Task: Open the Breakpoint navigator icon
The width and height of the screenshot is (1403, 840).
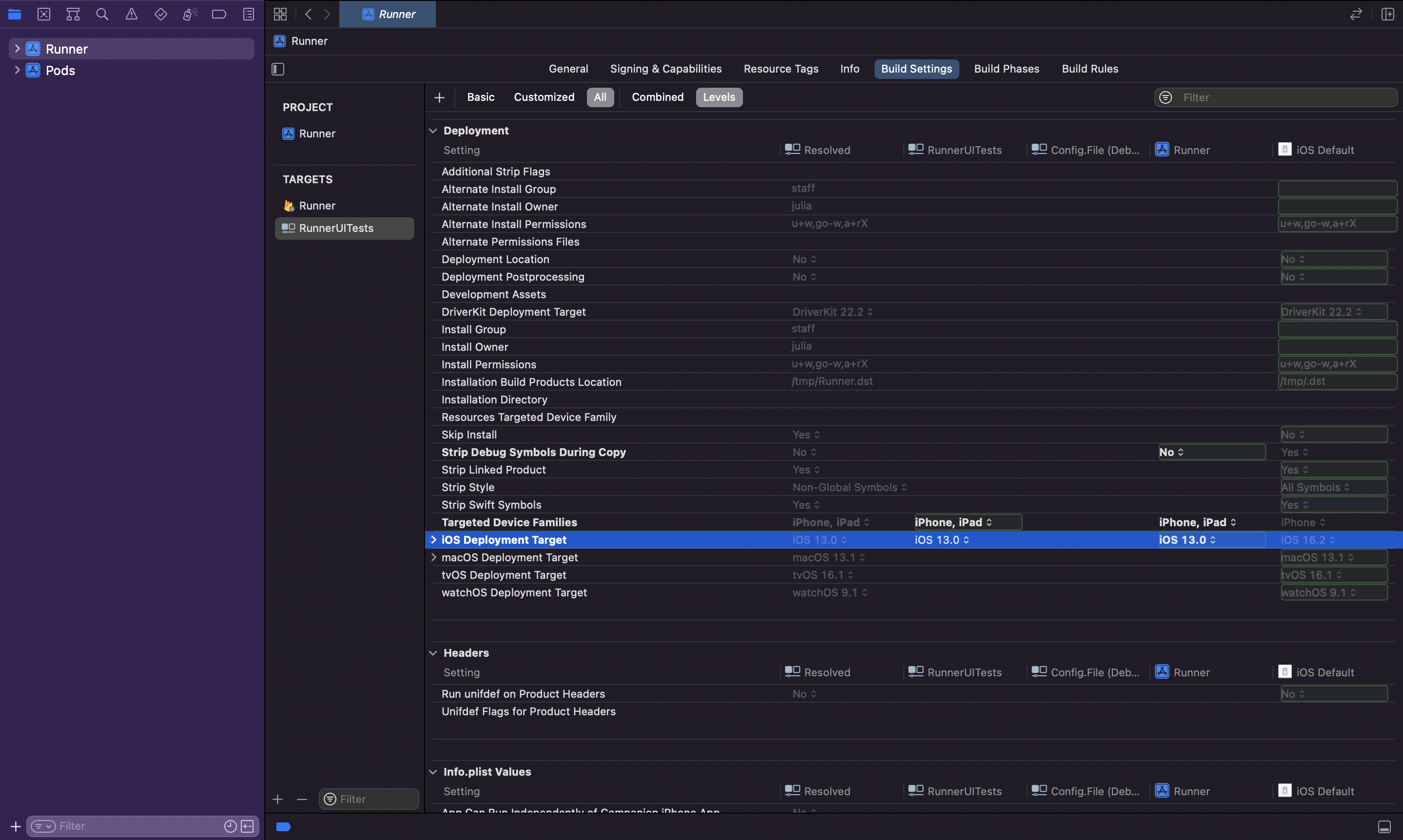Action: [x=219, y=14]
